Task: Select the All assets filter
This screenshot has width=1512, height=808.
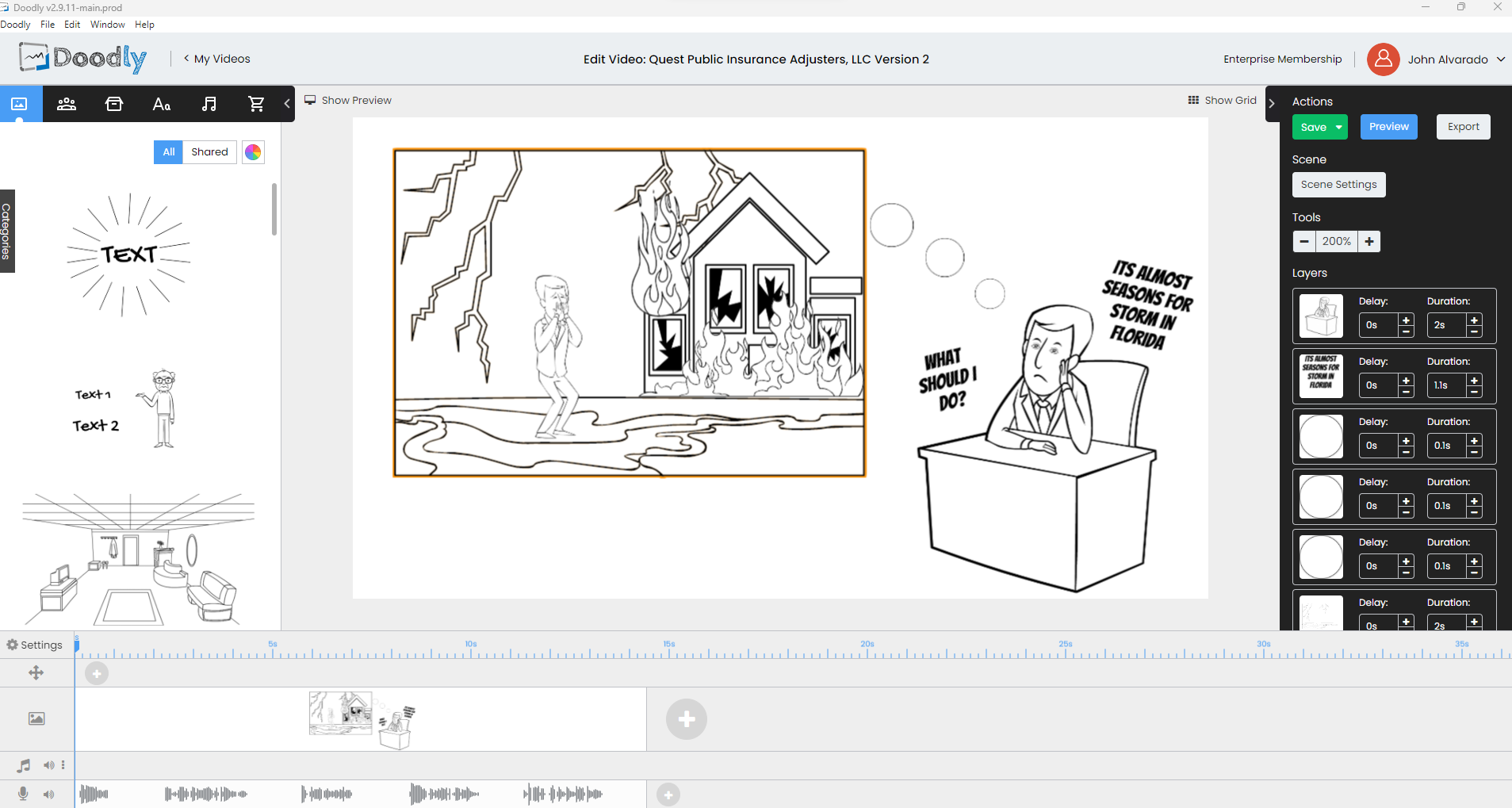Action: click(169, 152)
